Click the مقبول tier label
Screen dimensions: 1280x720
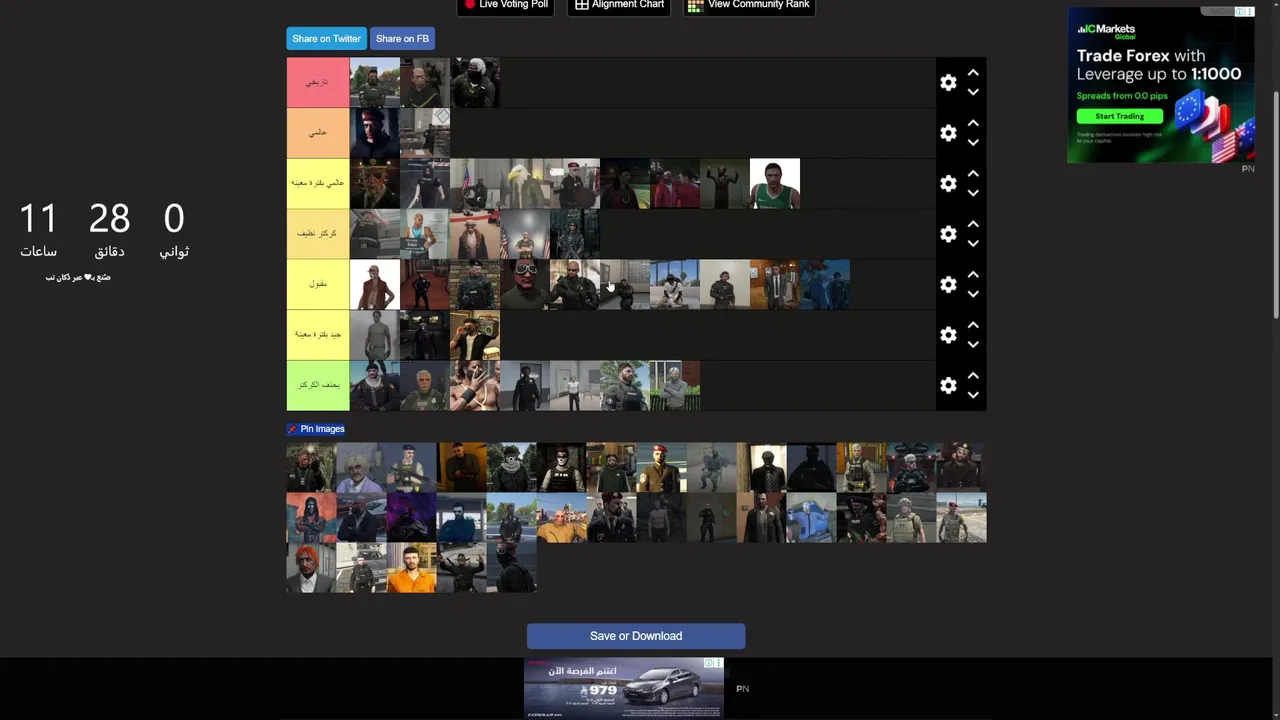[318, 284]
